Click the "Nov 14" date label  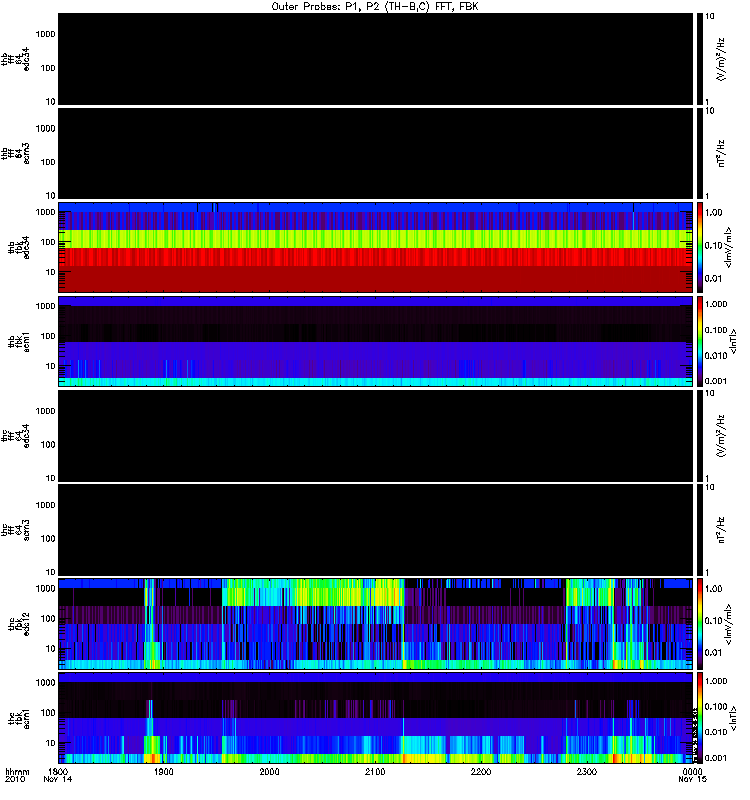click(58, 780)
